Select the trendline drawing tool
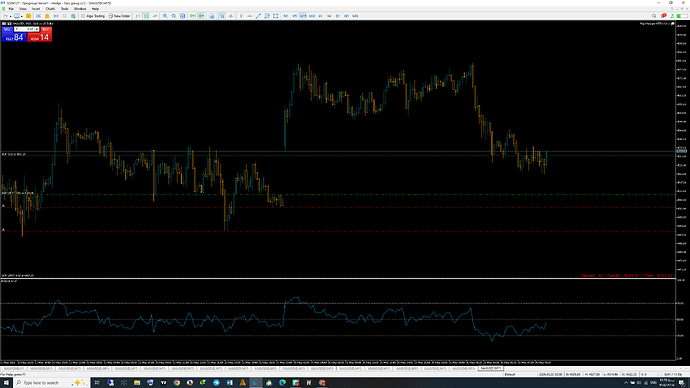Image resolution: width=690 pixels, height=388 pixels. click(258, 16)
